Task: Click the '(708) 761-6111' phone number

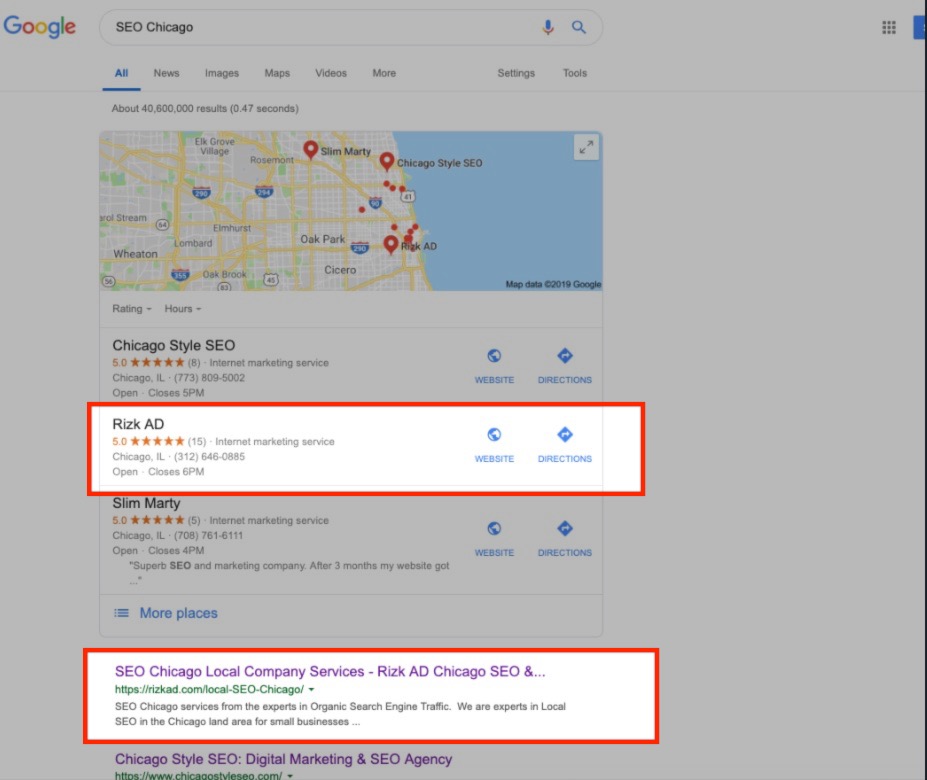Action: click(208, 536)
